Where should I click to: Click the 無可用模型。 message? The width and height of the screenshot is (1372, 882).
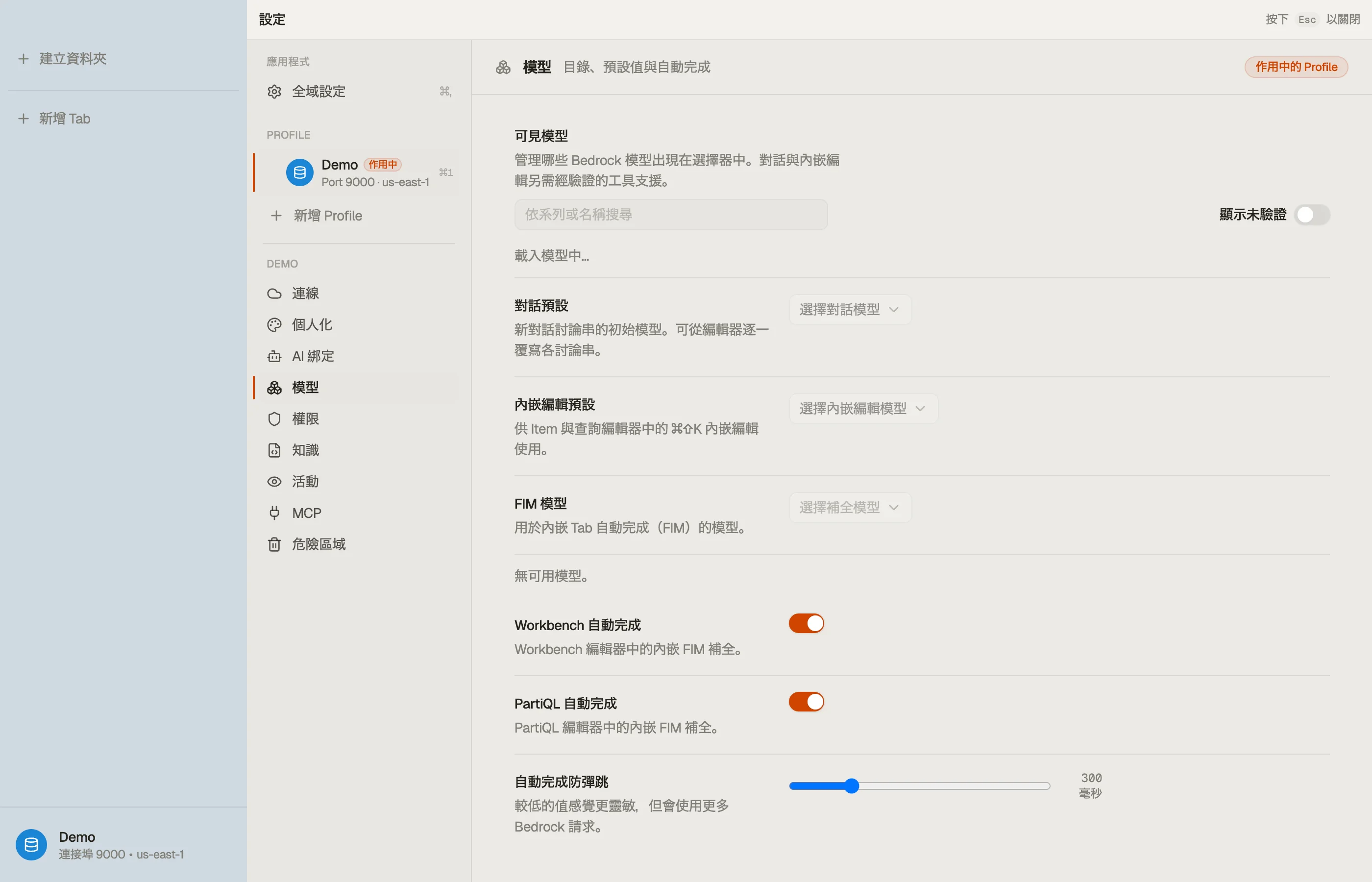point(552,576)
